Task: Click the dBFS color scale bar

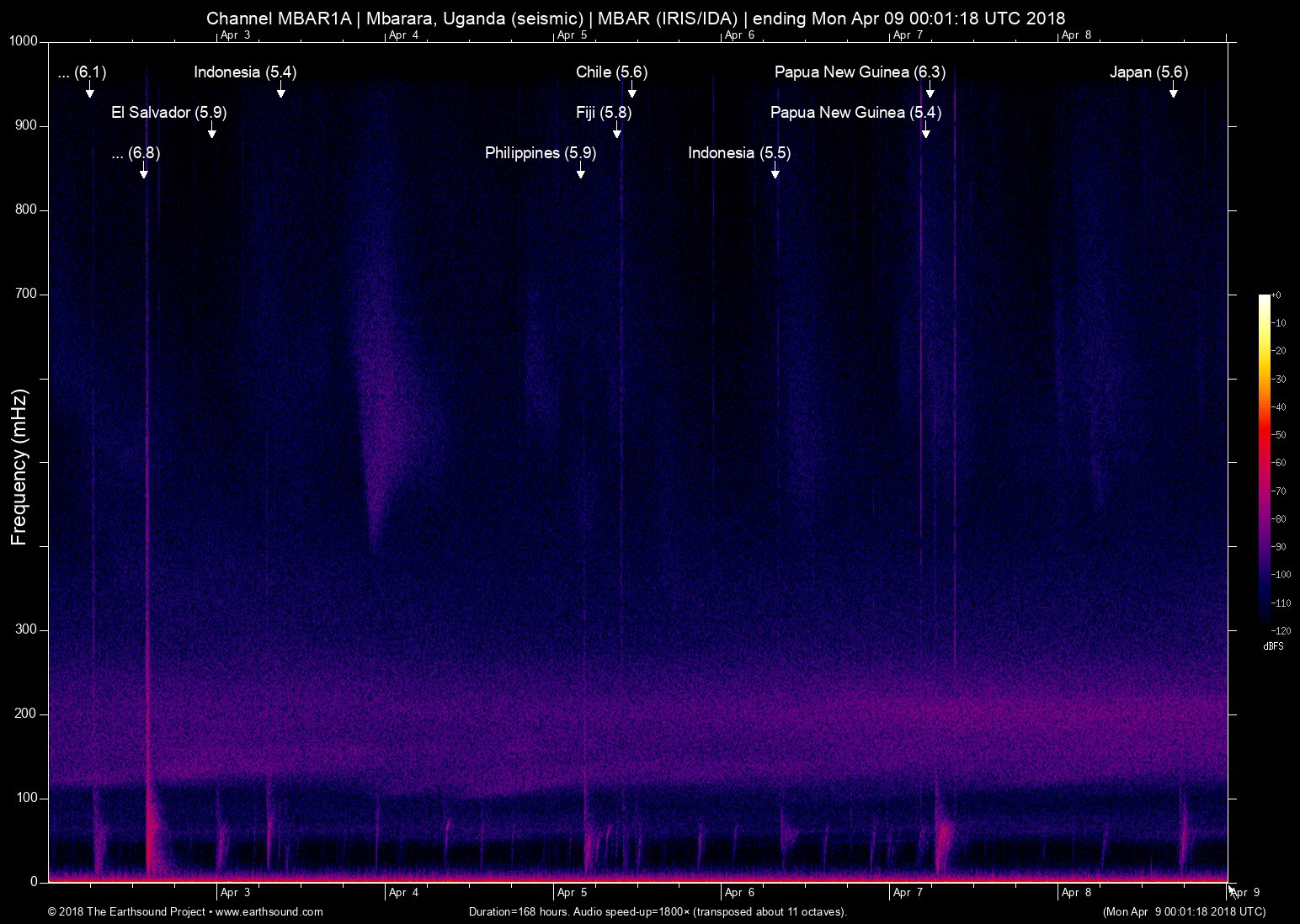Action: (1265, 461)
